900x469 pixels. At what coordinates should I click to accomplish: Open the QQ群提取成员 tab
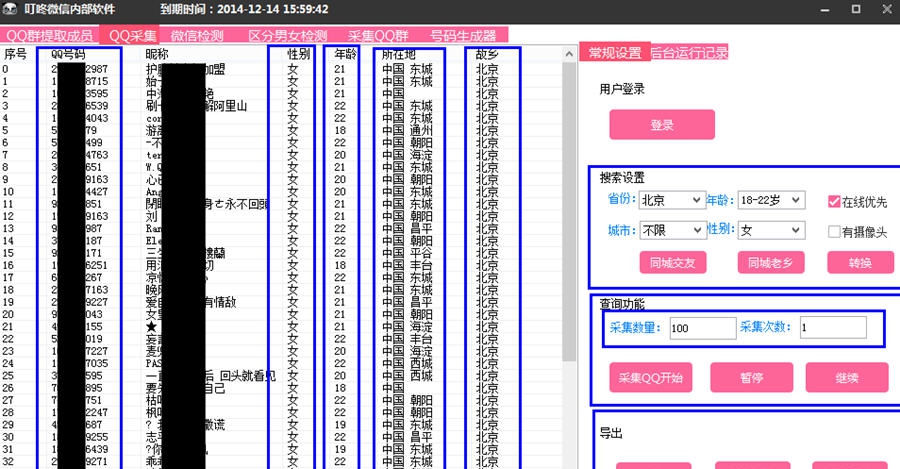coord(49,36)
